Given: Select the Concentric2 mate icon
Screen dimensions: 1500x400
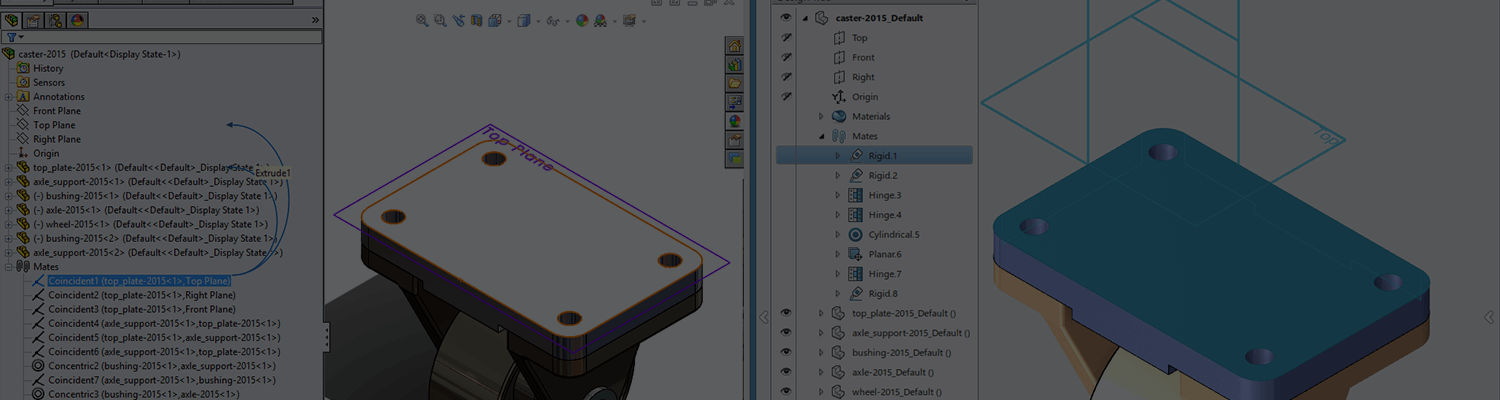Looking at the screenshot, I should (38, 366).
